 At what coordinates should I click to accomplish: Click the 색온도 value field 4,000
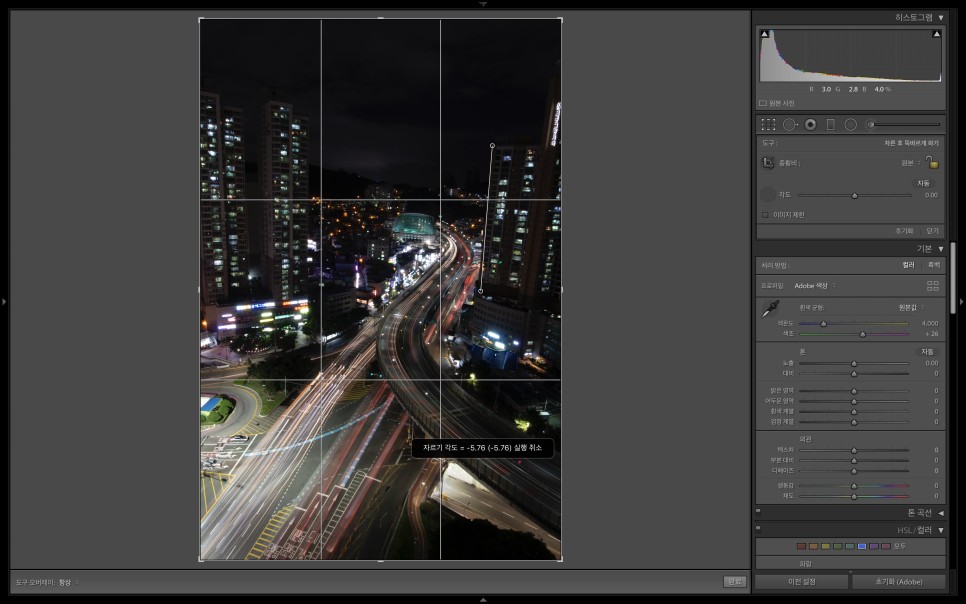[x=930, y=324]
